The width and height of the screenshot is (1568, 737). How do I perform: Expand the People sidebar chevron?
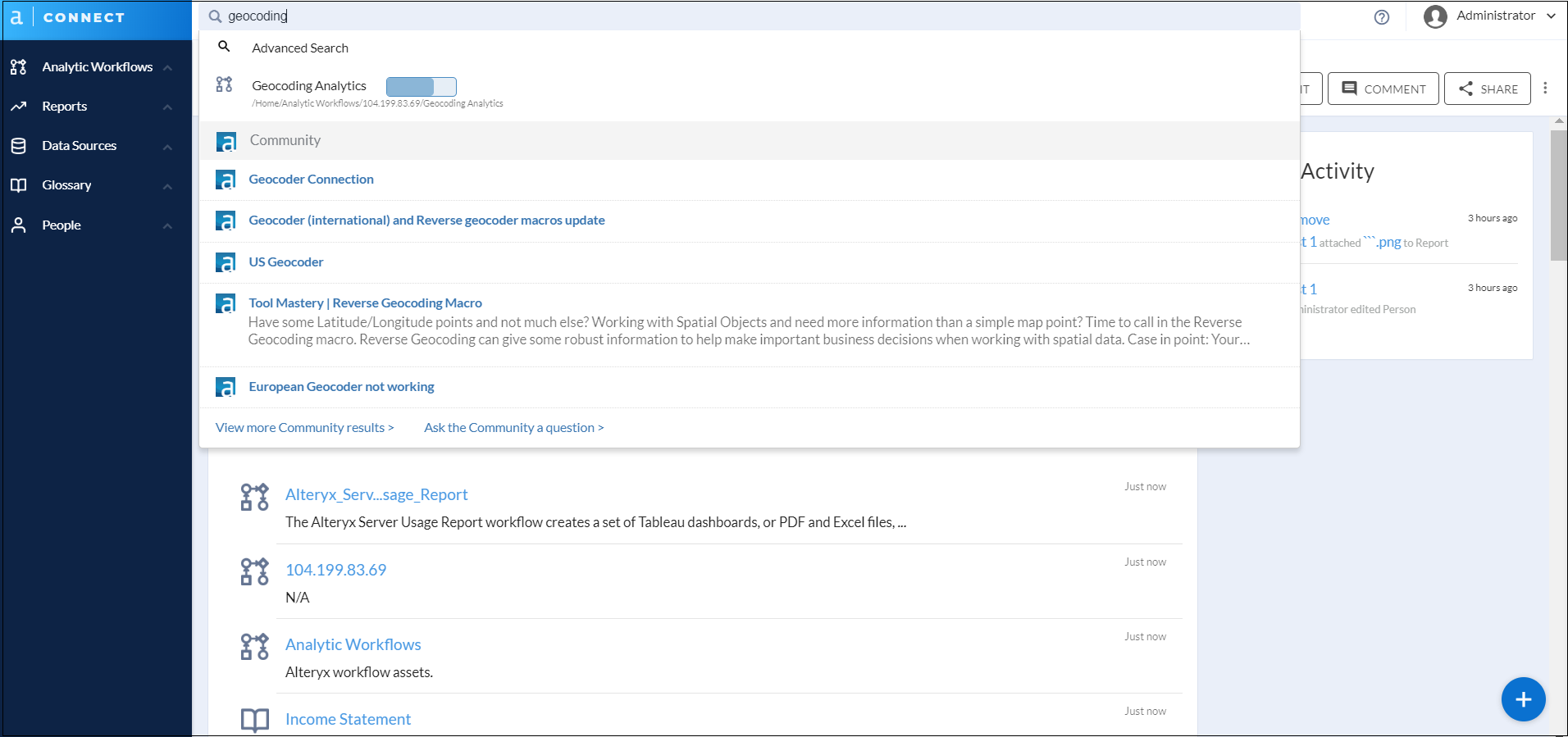tap(167, 226)
